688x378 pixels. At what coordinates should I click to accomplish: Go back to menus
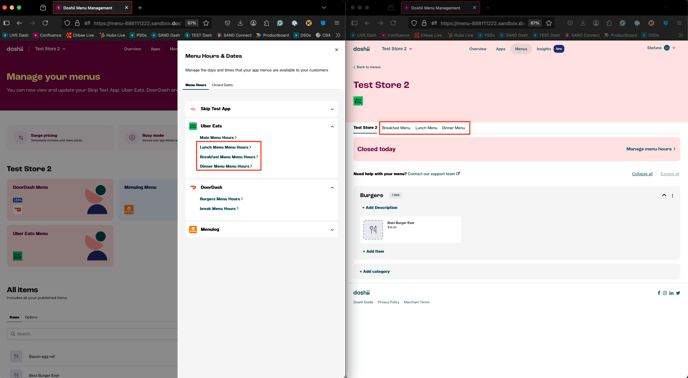pos(367,67)
